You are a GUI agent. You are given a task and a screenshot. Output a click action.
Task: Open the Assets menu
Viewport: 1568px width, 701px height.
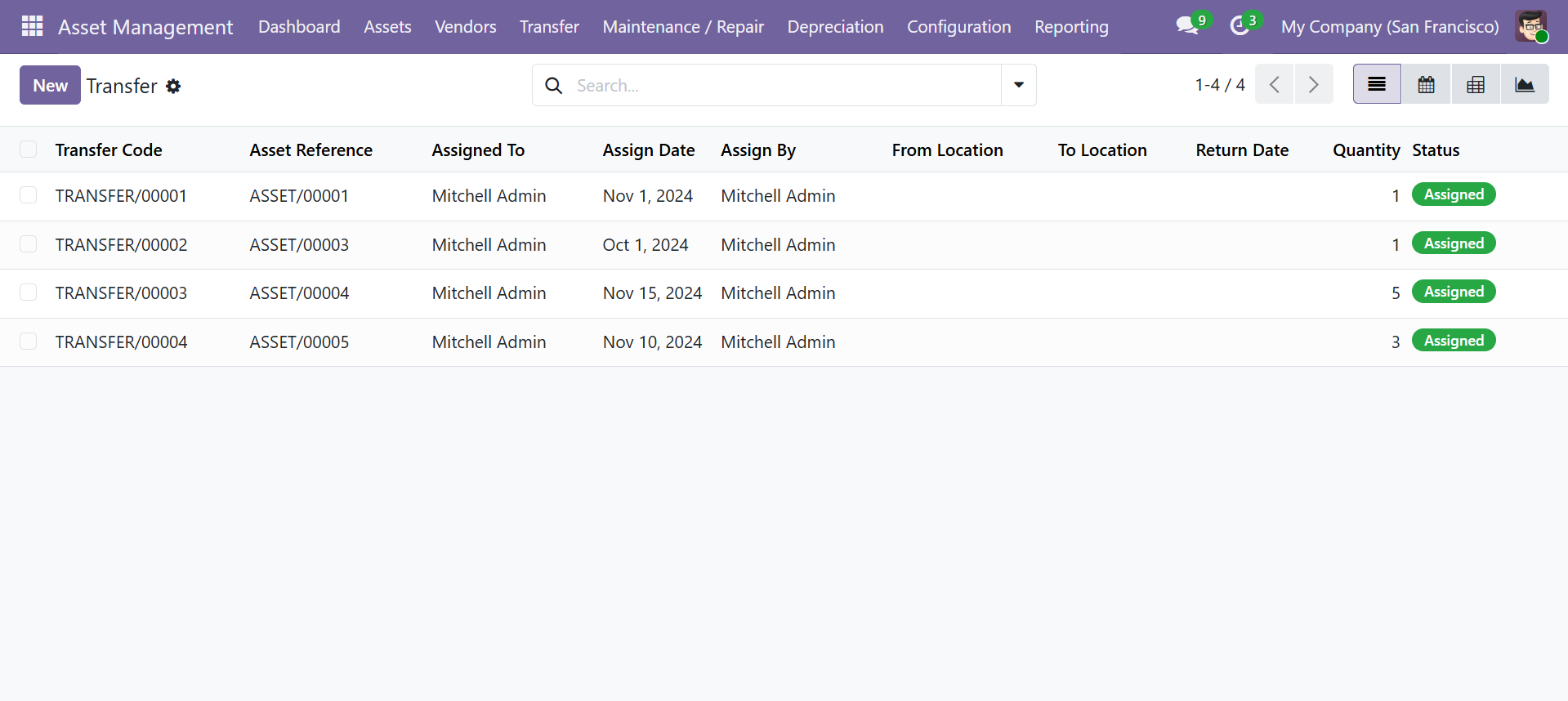[x=387, y=27]
